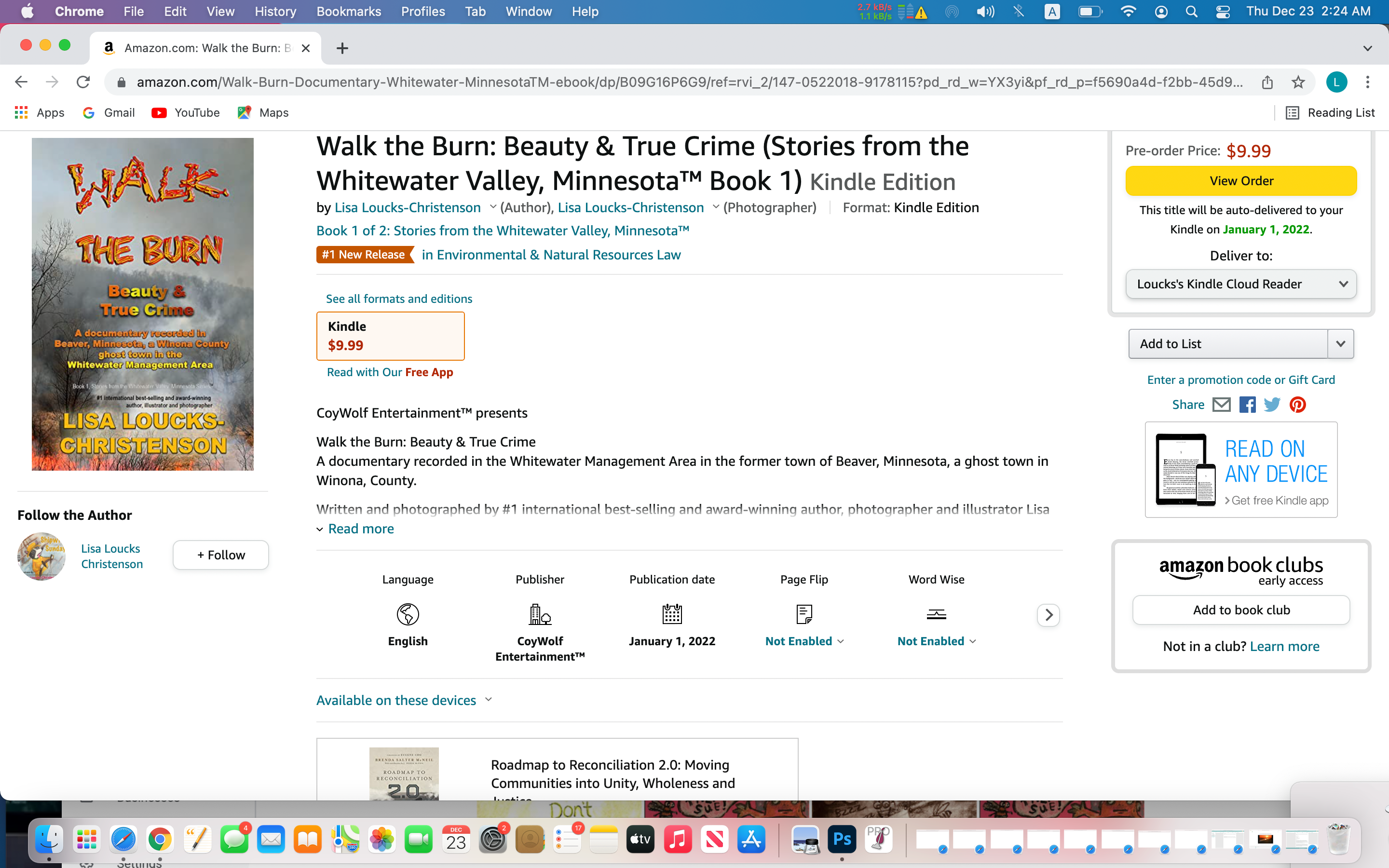The width and height of the screenshot is (1389, 868).
Task: Go back to the previous page
Action: point(21,82)
